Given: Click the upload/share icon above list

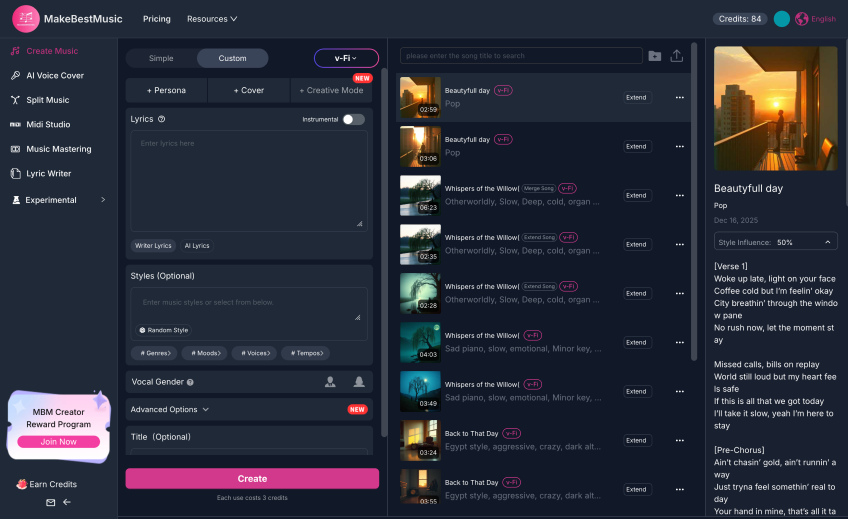Looking at the screenshot, I should (677, 56).
